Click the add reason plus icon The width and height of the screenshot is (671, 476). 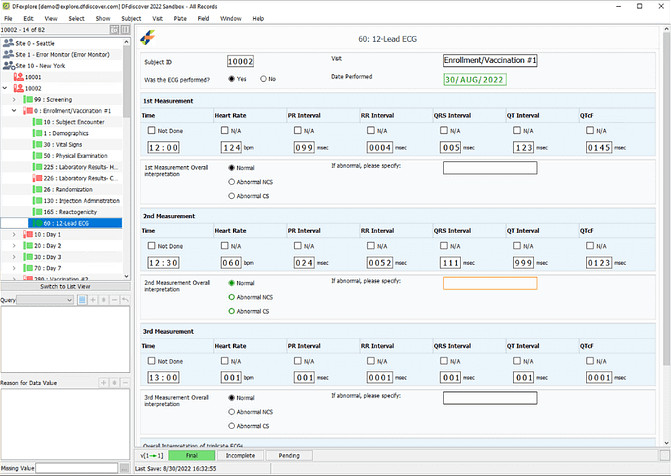click(103, 383)
